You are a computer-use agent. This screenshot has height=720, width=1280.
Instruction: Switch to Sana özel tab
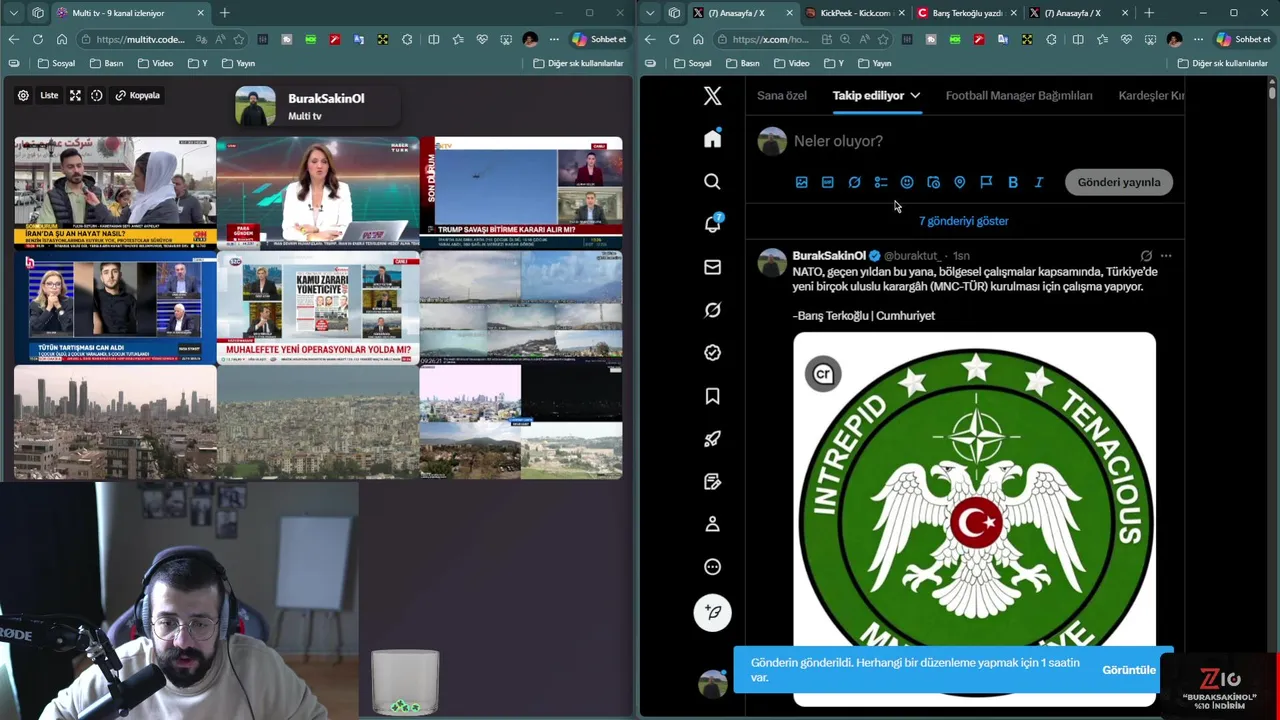[782, 96]
